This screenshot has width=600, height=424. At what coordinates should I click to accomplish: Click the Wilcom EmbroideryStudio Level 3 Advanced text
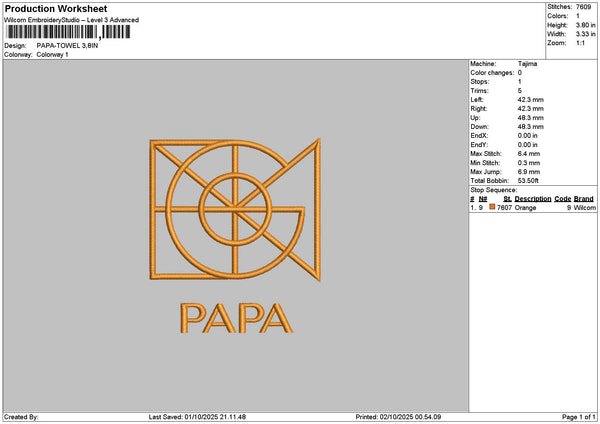(x=72, y=20)
